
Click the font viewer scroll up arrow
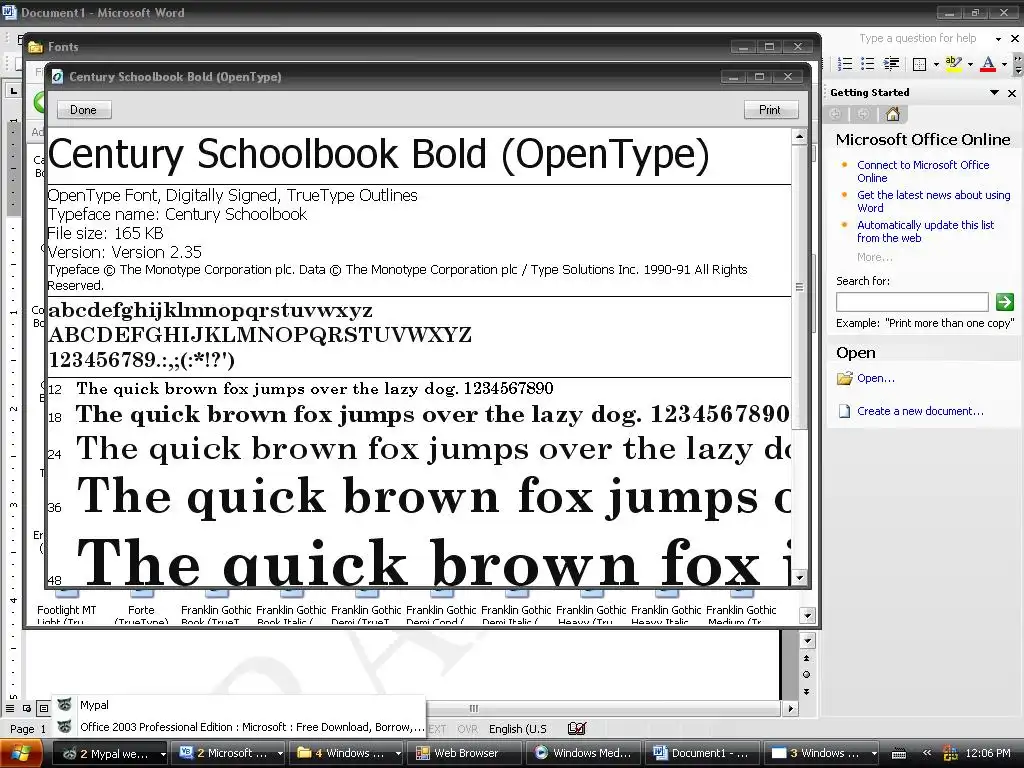799,136
